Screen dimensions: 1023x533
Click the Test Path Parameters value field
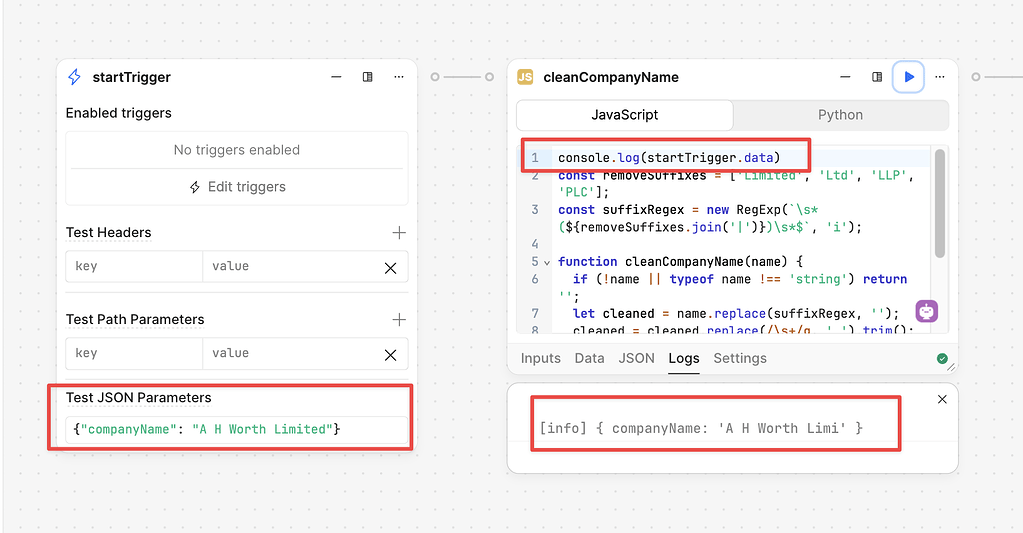[x=290, y=353]
